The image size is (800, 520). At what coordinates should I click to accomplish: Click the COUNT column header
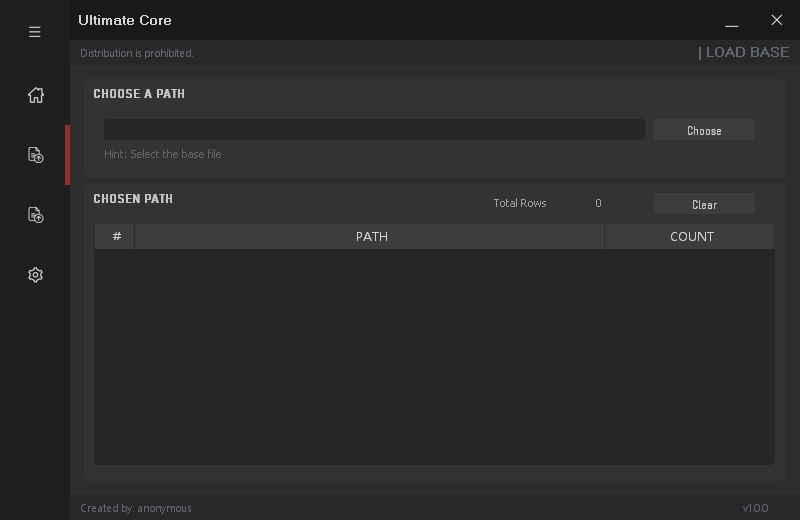click(690, 236)
